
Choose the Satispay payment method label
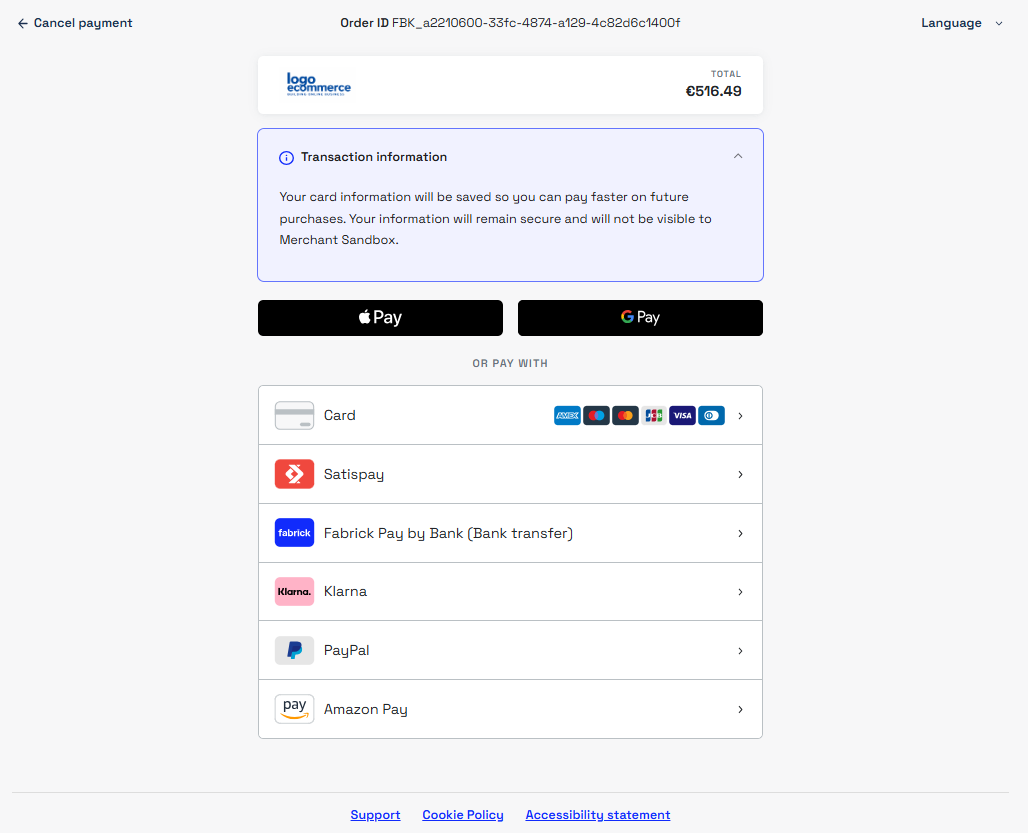coord(354,475)
